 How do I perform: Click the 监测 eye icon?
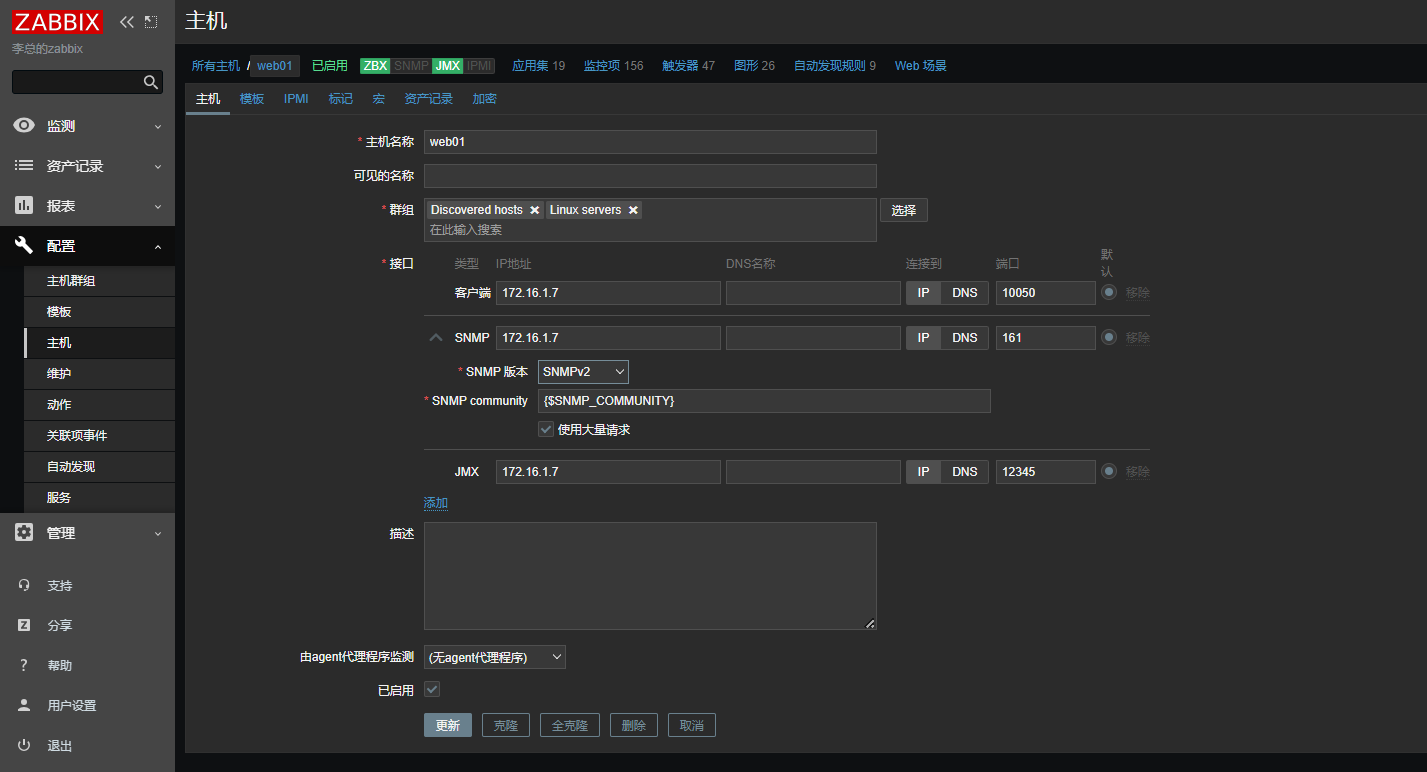[x=24, y=126]
